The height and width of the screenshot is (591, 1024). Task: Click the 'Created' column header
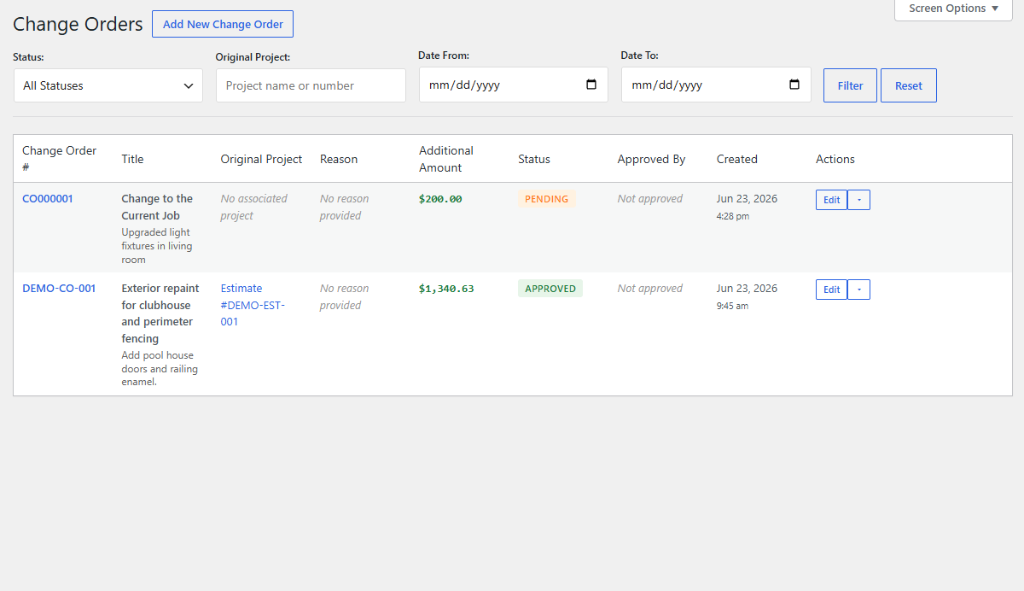point(737,159)
